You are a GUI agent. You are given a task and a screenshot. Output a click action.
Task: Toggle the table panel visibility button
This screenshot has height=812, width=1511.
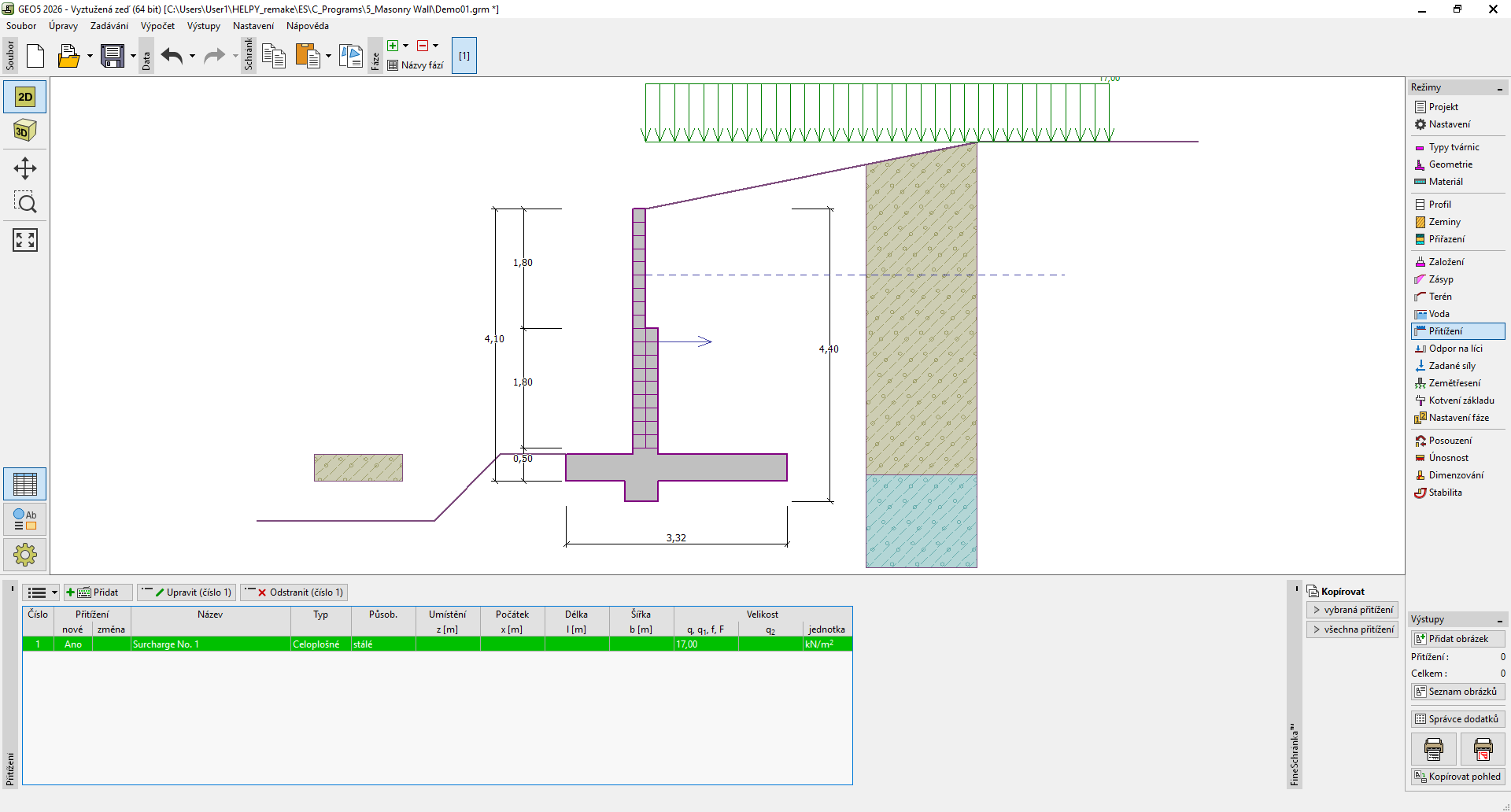pos(25,484)
